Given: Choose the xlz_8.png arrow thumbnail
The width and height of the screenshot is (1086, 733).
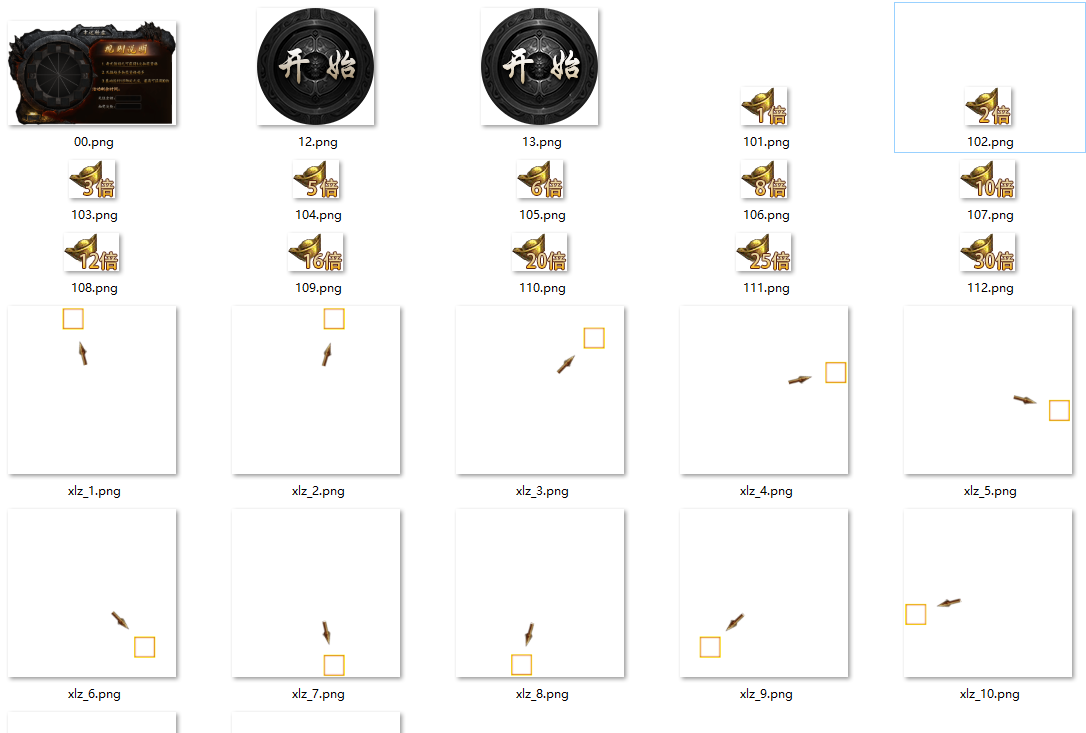Looking at the screenshot, I should [540, 593].
